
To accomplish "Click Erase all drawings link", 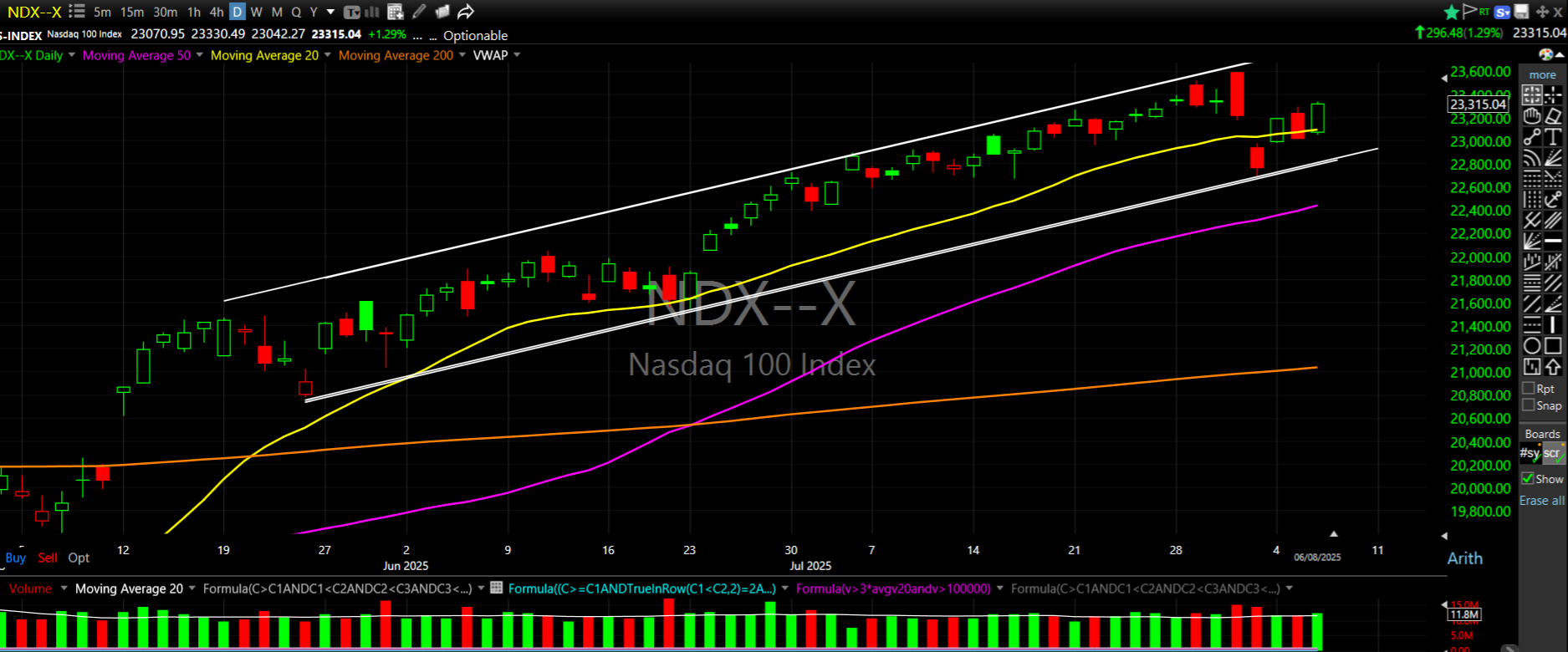I will 1541,500.
